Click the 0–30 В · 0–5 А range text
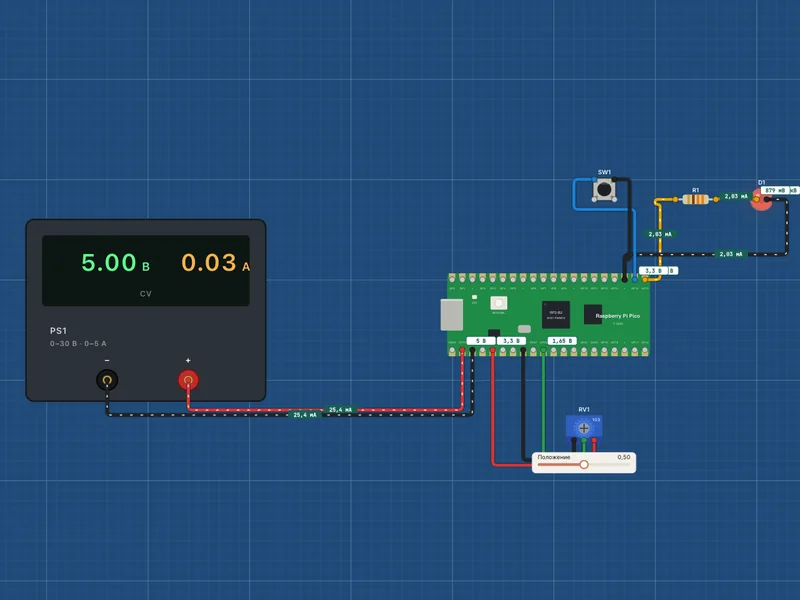Image resolution: width=800 pixels, height=600 pixels. pyautogui.click(x=78, y=343)
